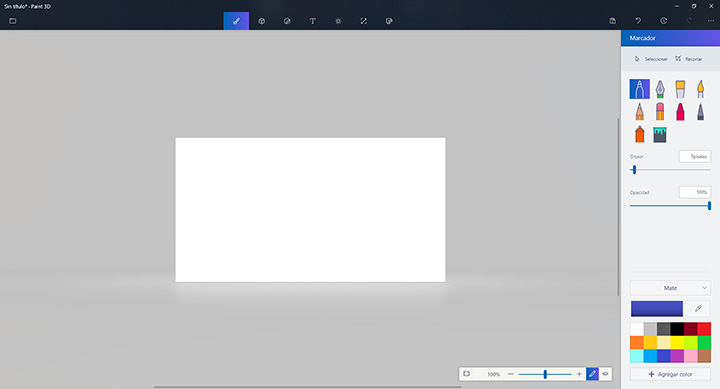The width and height of the screenshot is (720, 389).
Task: Select the red Crayon brush
Action: 680,112
